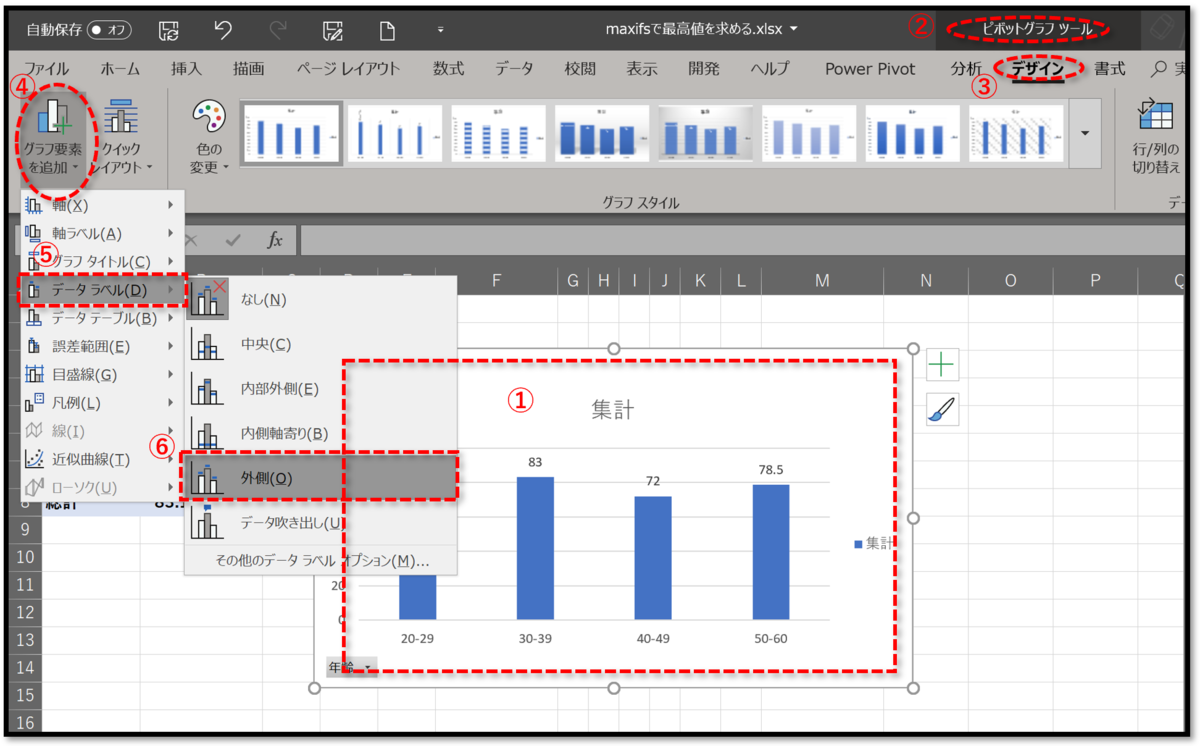This screenshot has height=746, width=1200.
Task: Click the Redo arrow icon
Action: tap(278, 30)
